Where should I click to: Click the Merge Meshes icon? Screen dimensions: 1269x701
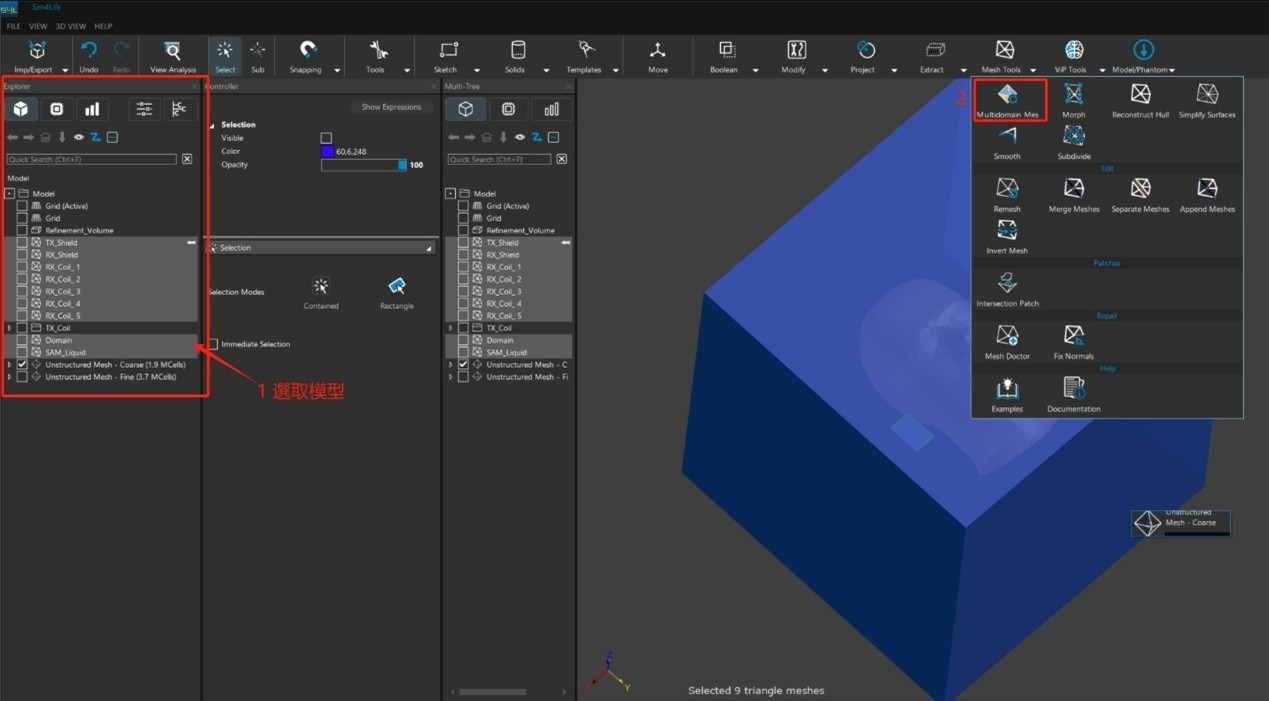(x=1073, y=190)
